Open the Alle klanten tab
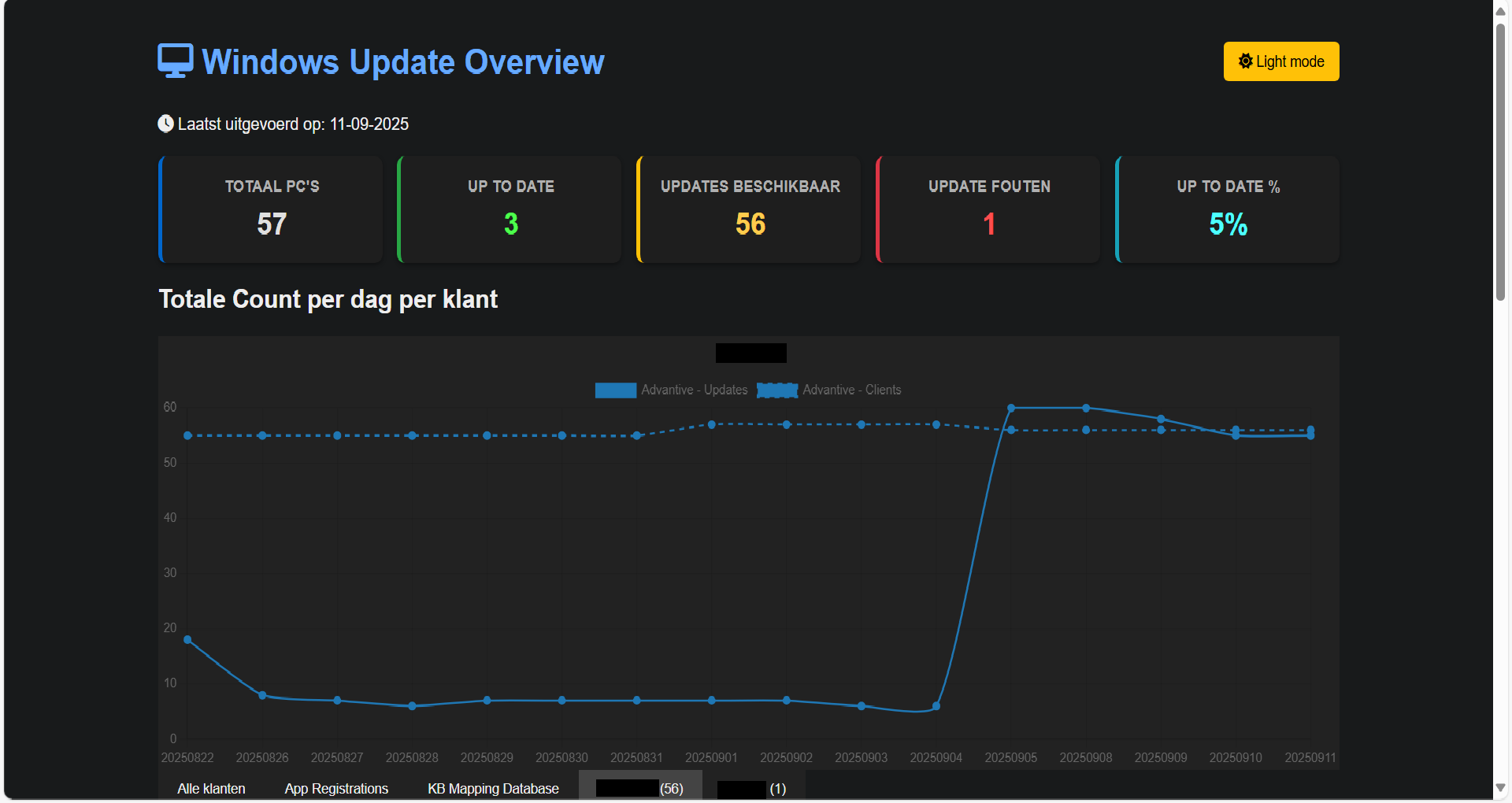 point(211,788)
